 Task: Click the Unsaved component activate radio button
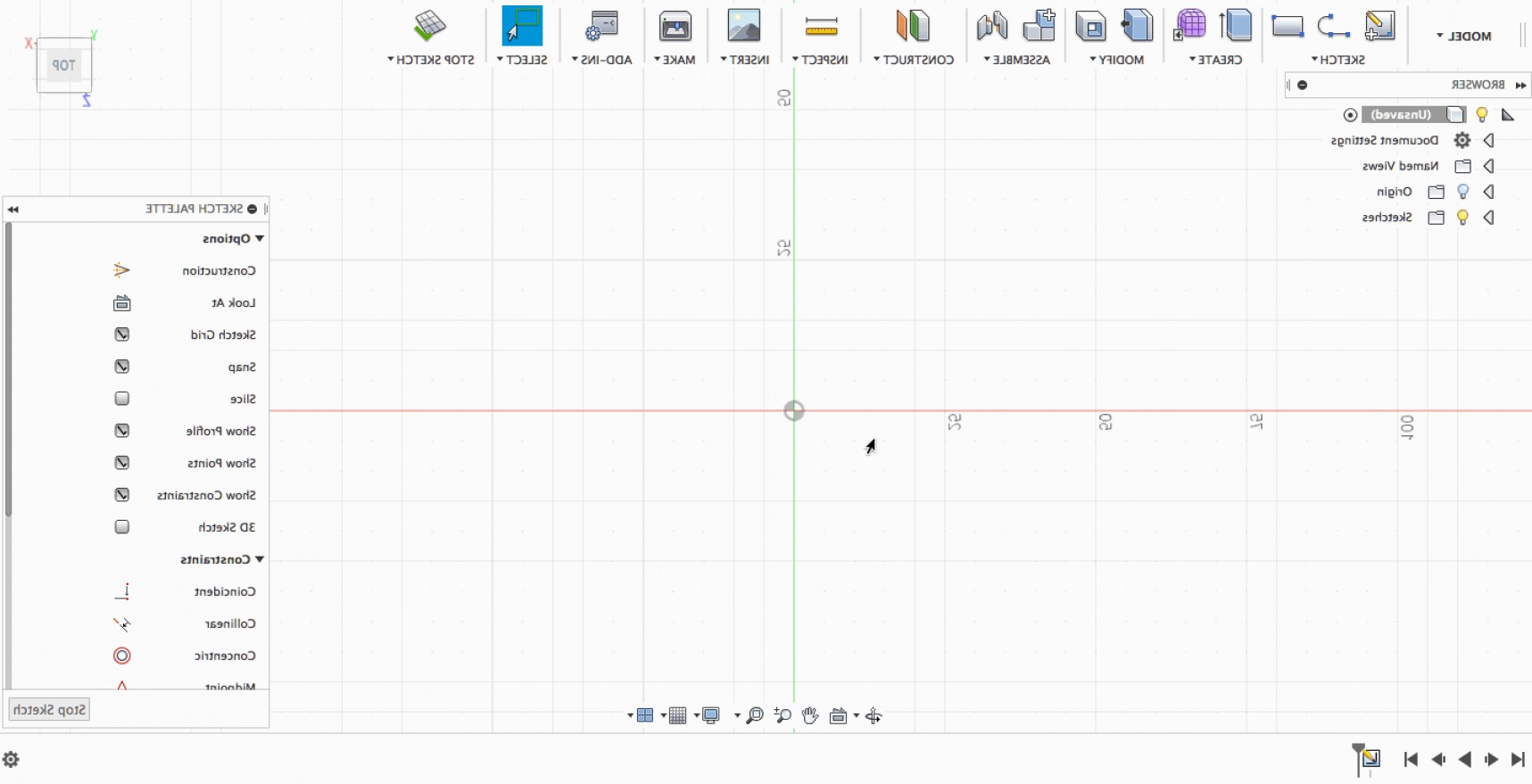point(1351,115)
